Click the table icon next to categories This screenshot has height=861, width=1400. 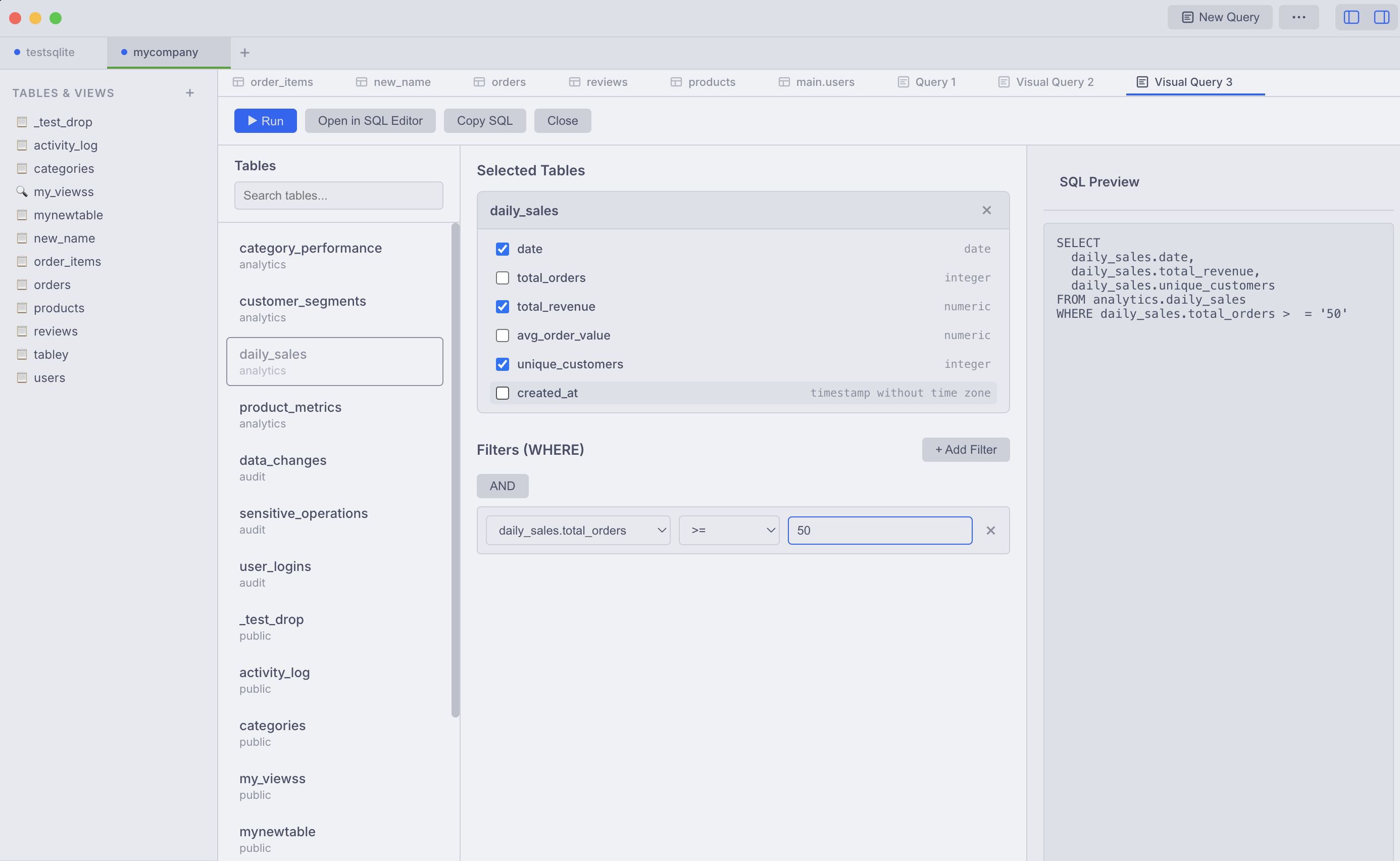pos(22,169)
